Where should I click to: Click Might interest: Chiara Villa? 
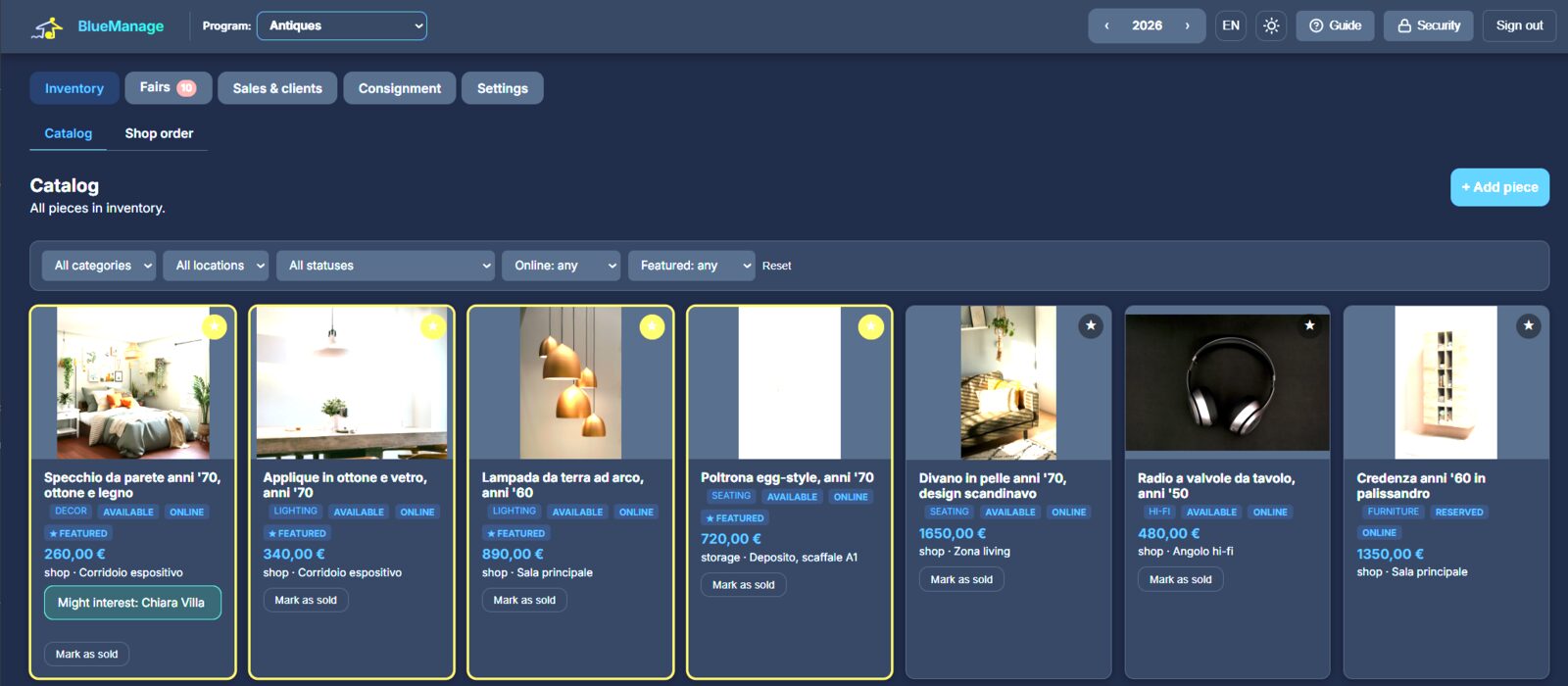click(132, 603)
